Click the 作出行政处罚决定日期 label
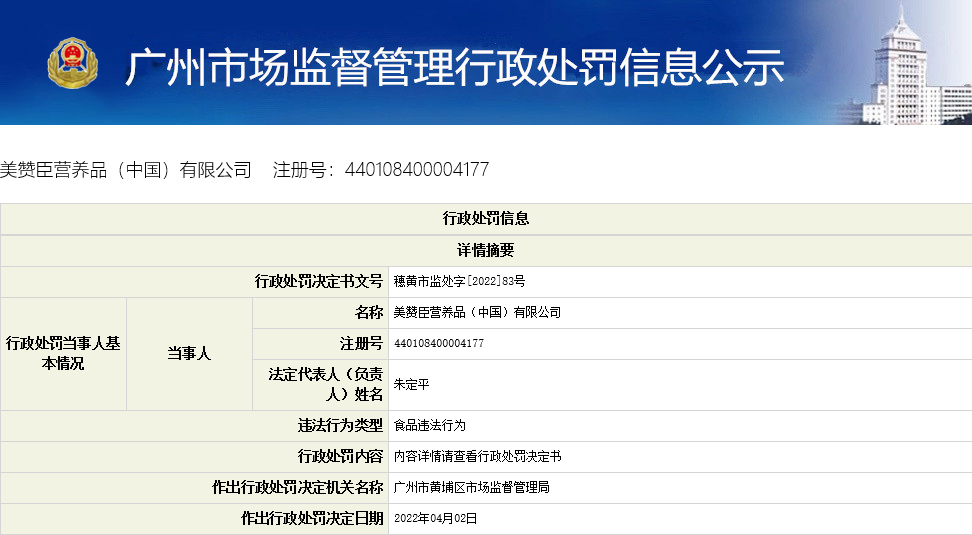This screenshot has height=535, width=972. (x=312, y=519)
